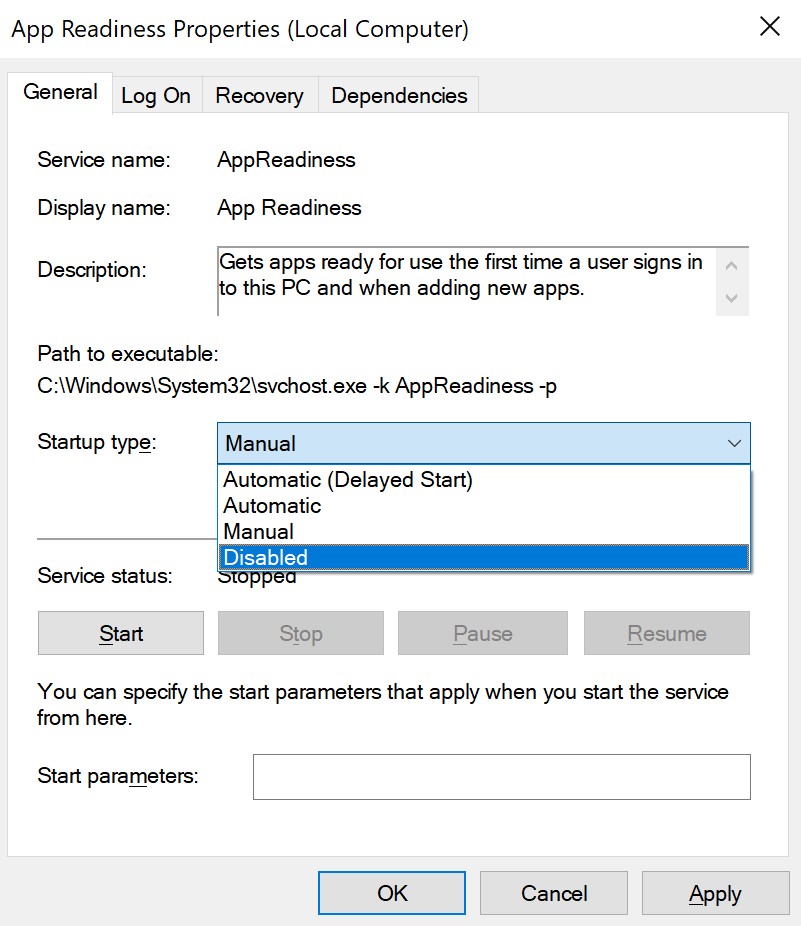Focus the Start parameters text field
This screenshot has height=926, width=801.
(501, 777)
